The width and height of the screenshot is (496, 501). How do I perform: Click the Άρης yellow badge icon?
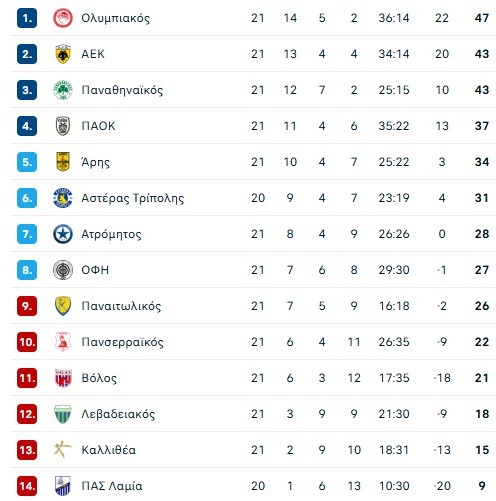point(63,162)
